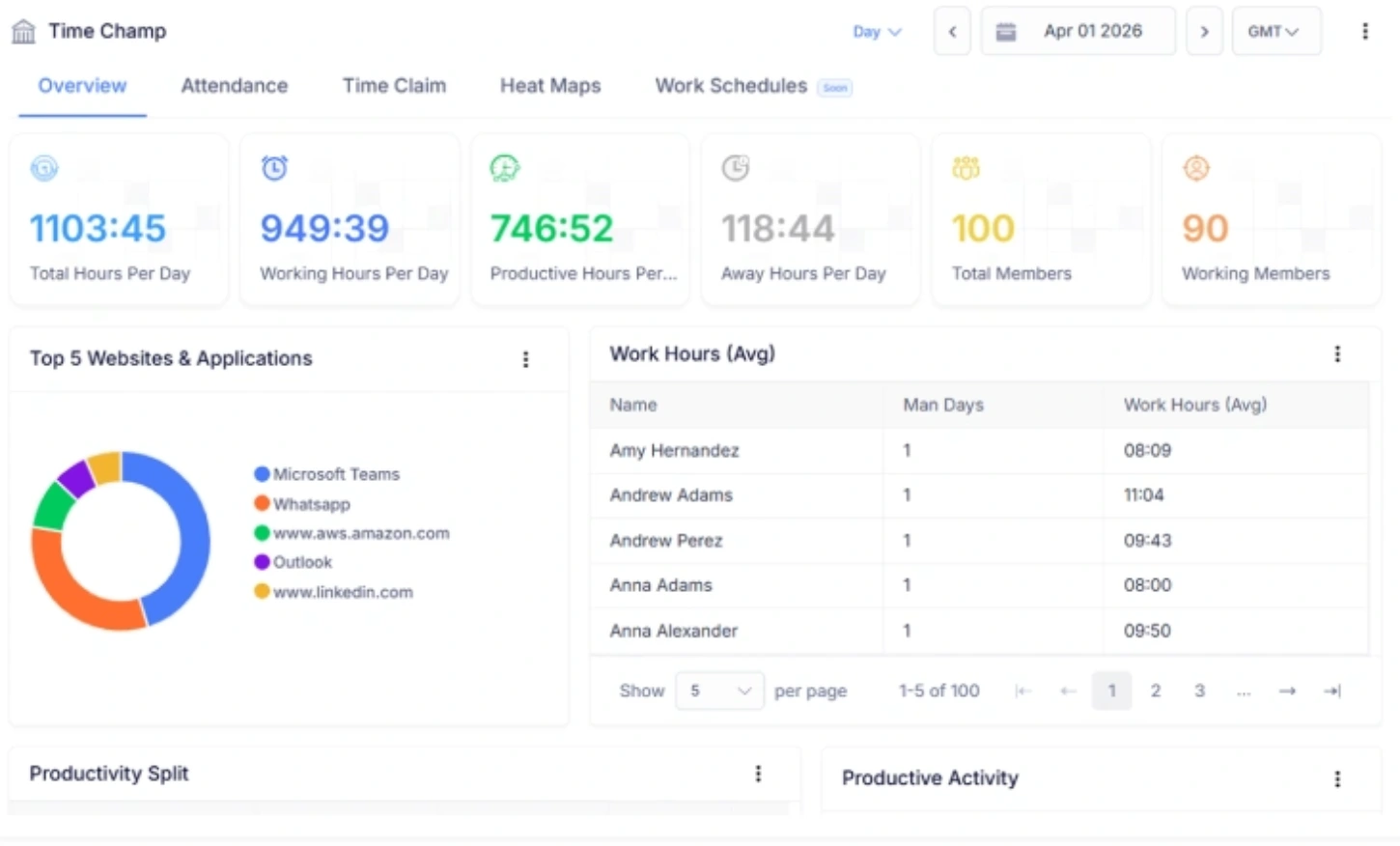Open the Show per page dropdown
This screenshot has height=846, width=1400.
[x=719, y=691]
